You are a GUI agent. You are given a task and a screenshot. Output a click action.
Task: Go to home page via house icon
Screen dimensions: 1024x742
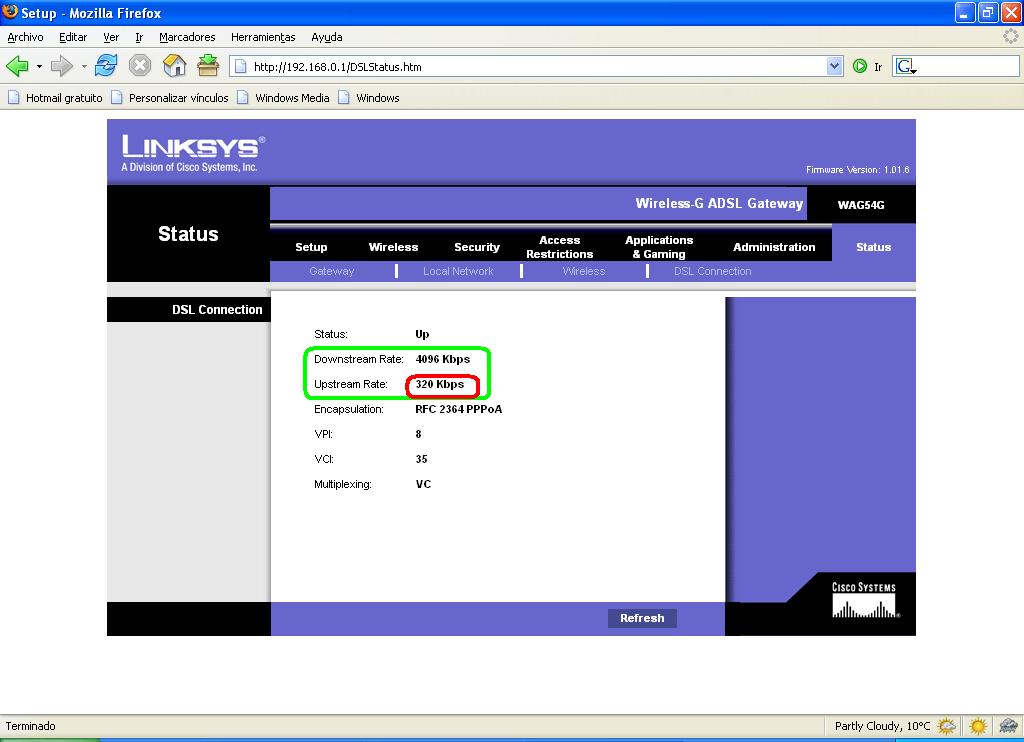tap(174, 65)
